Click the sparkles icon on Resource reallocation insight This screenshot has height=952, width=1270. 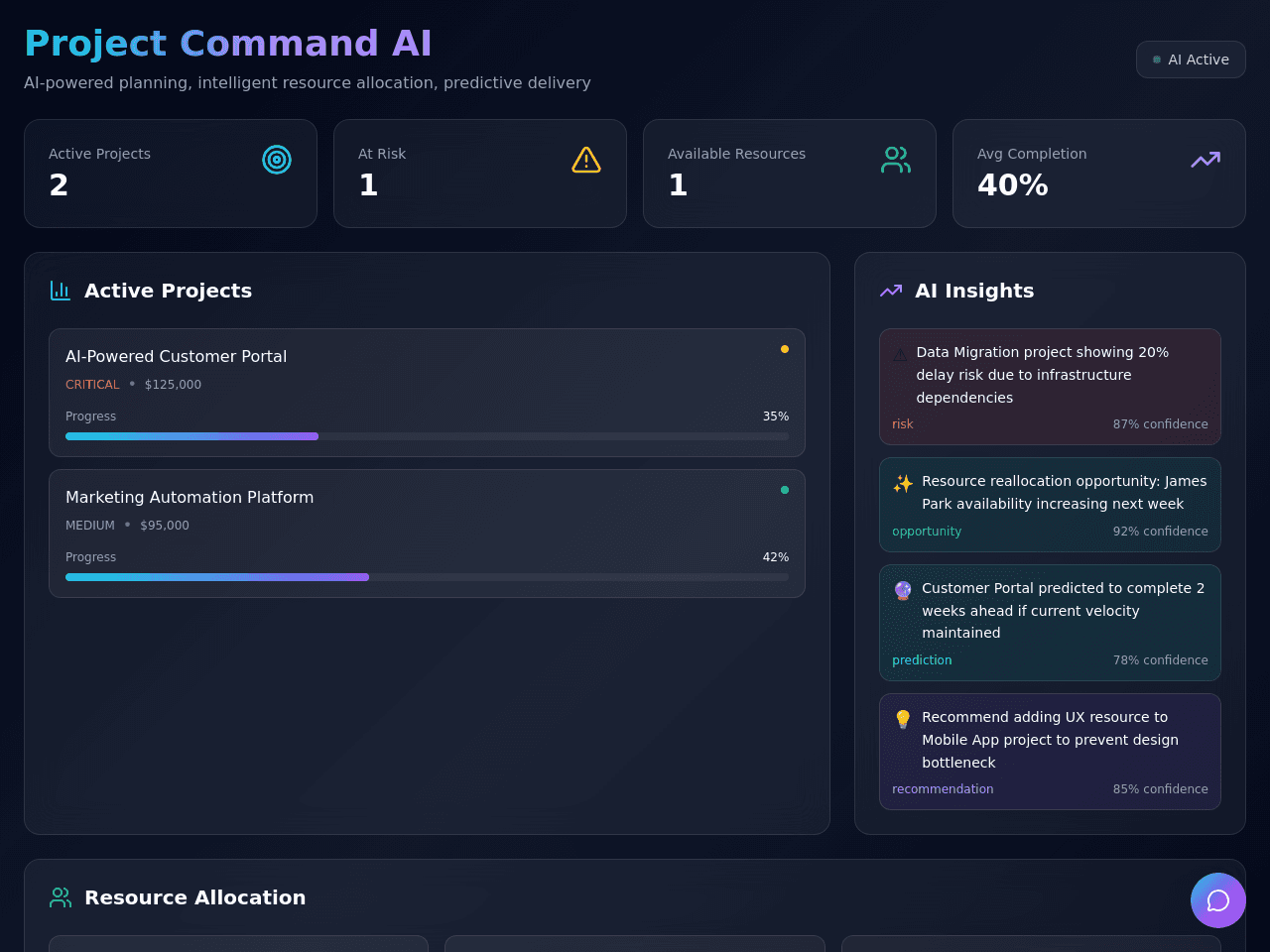coord(903,483)
